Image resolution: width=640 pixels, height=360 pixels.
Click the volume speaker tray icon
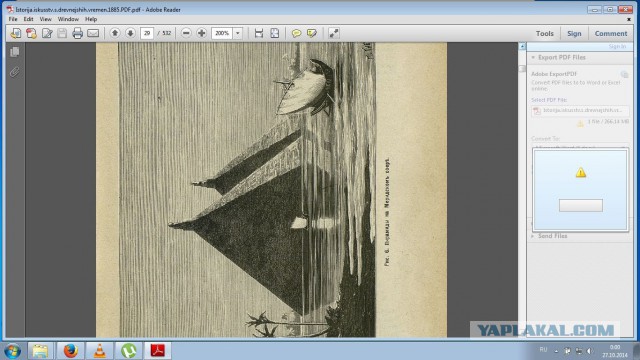pos(590,351)
